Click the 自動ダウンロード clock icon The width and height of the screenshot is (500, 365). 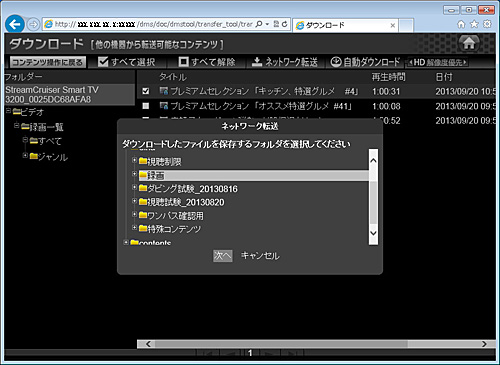[336, 62]
